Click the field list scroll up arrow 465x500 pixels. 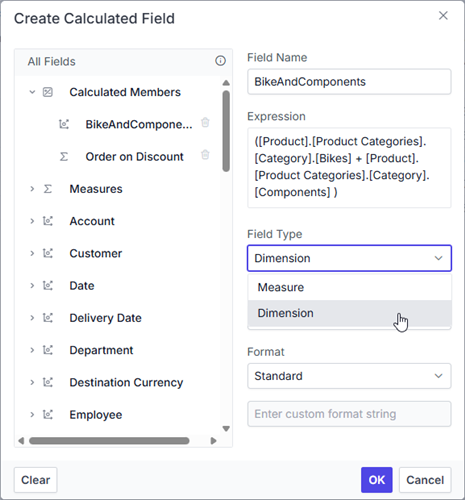point(226,82)
